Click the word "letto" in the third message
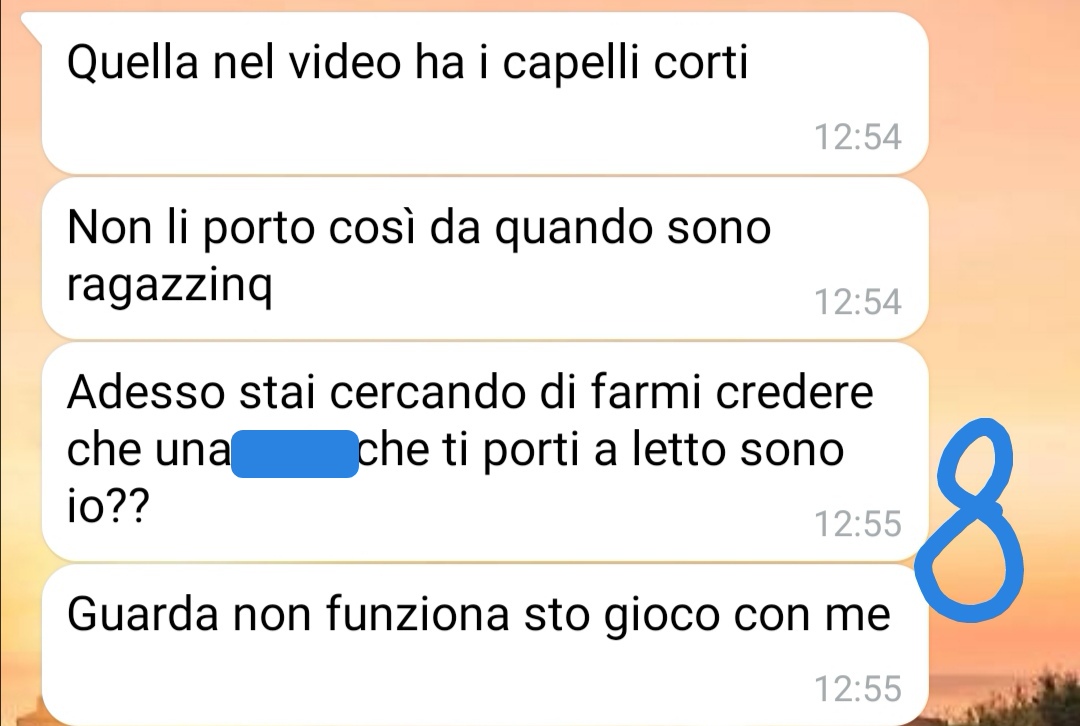The width and height of the screenshot is (1080, 726). click(677, 450)
